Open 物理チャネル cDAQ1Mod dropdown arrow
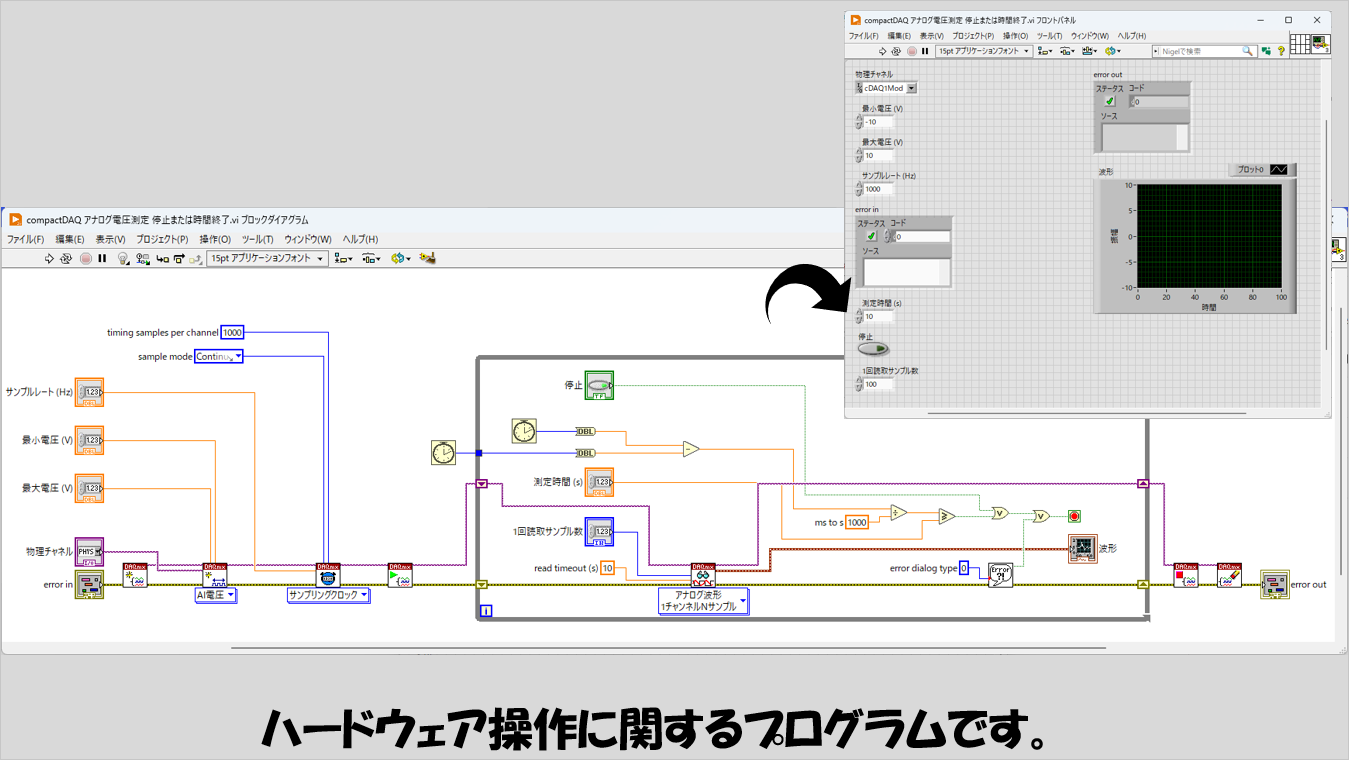This screenshot has height=760, width=1349. pos(911,88)
